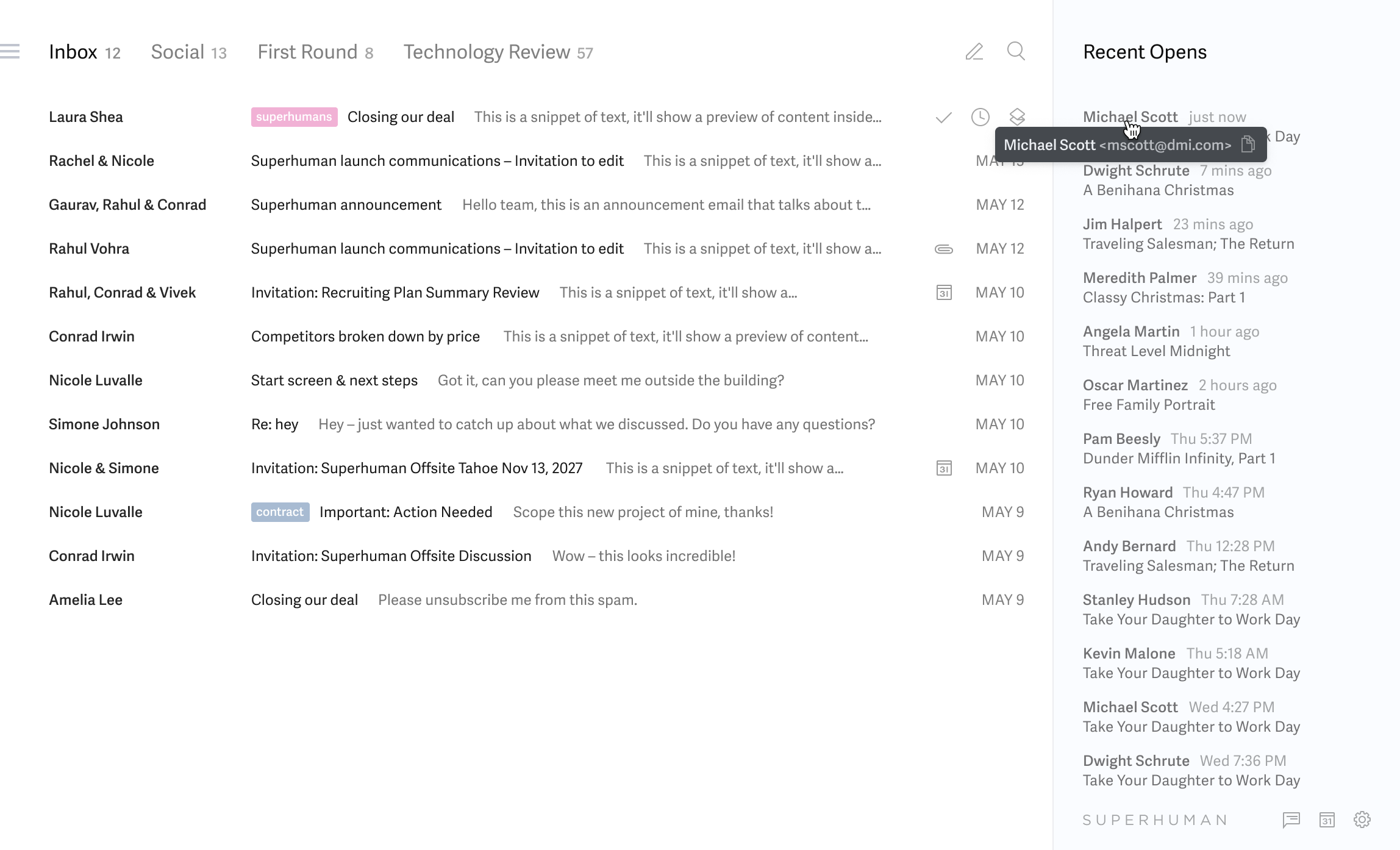
Task: Copy Michael Scott's email address from tooltip
Action: [x=1248, y=145]
